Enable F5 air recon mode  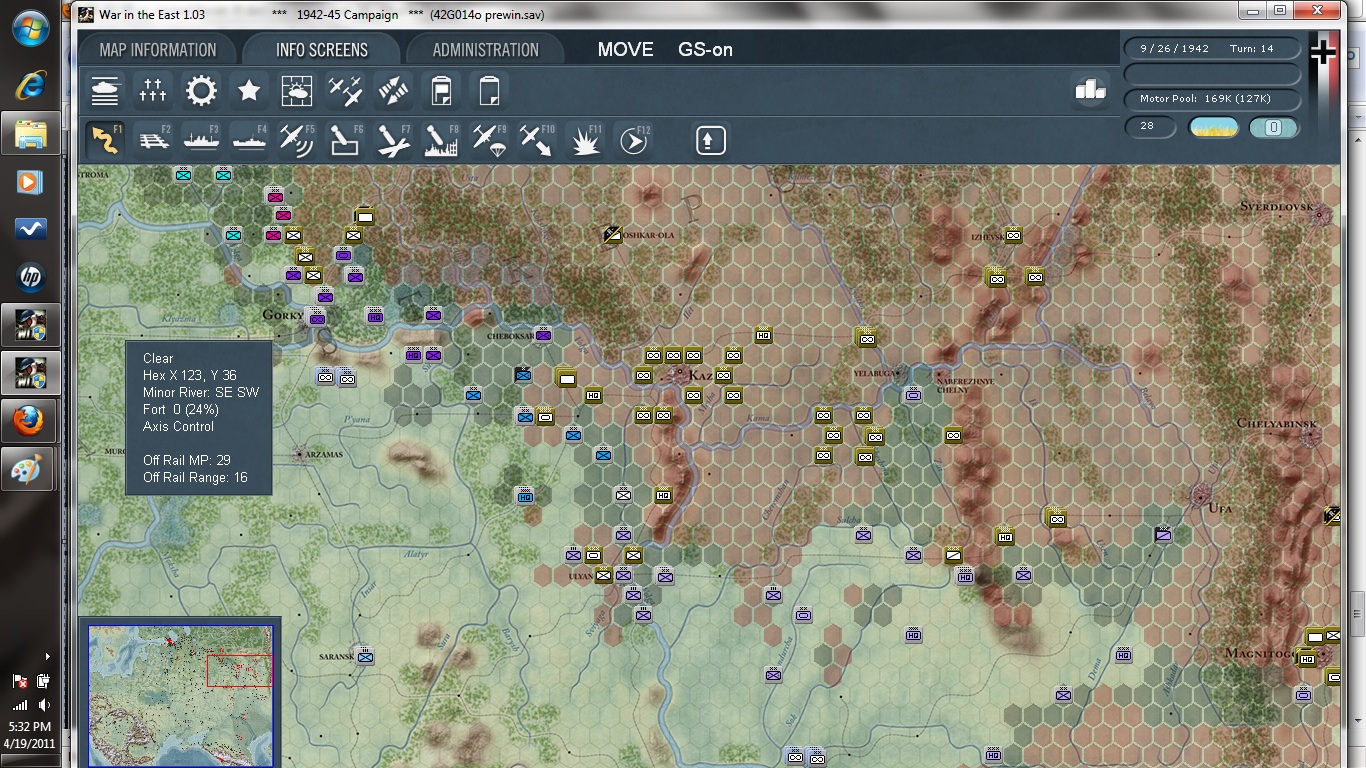coord(297,140)
